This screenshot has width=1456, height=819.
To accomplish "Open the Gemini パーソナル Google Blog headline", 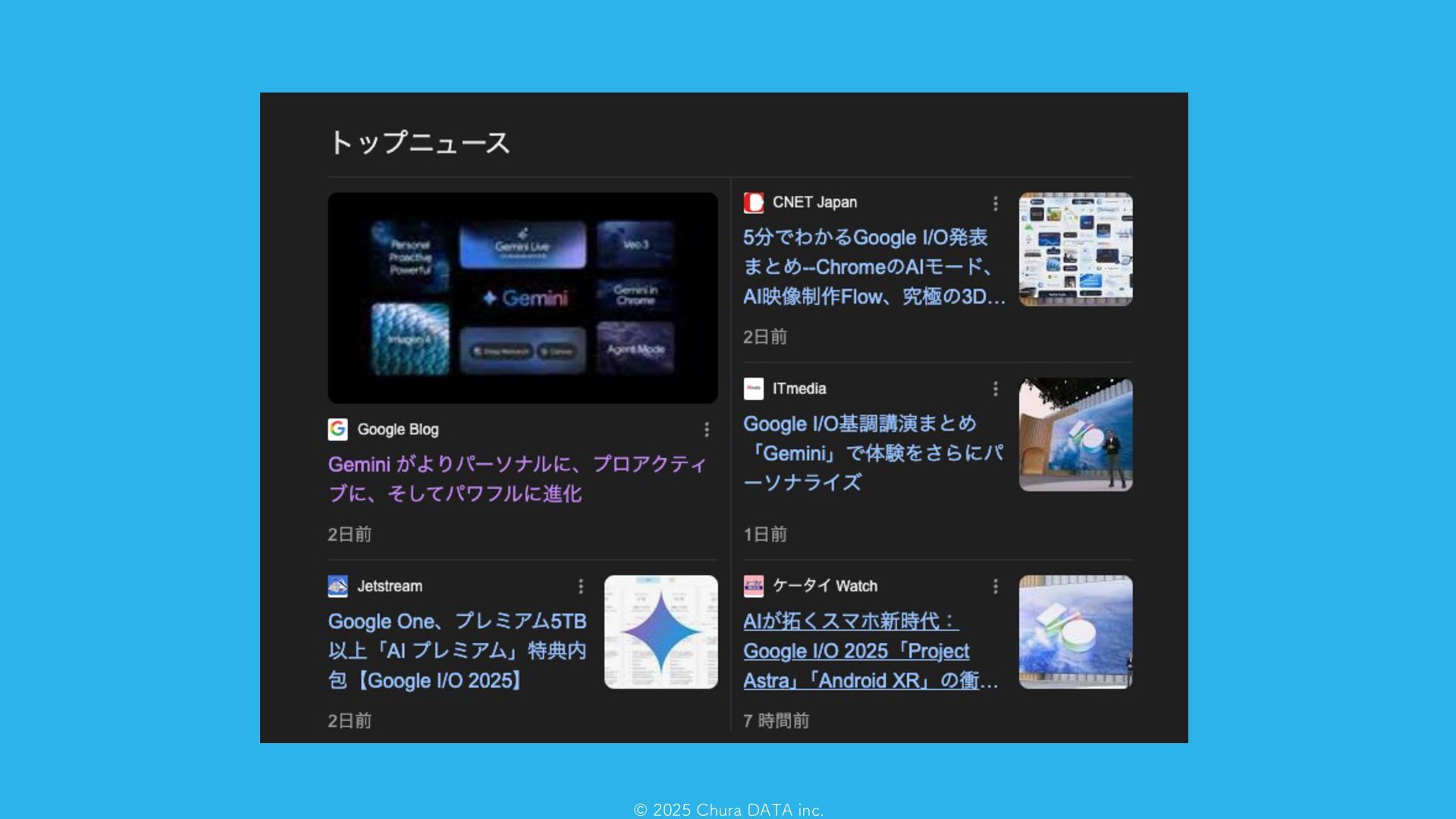I will [516, 479].
